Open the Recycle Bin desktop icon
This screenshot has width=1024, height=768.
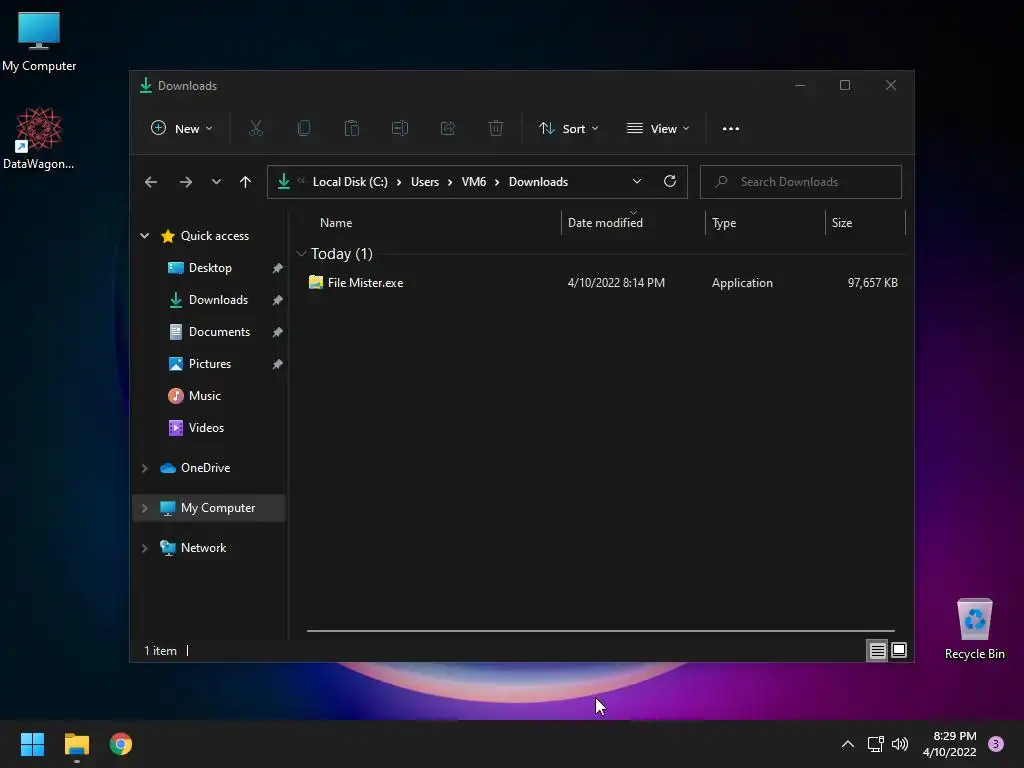(974, 630)
